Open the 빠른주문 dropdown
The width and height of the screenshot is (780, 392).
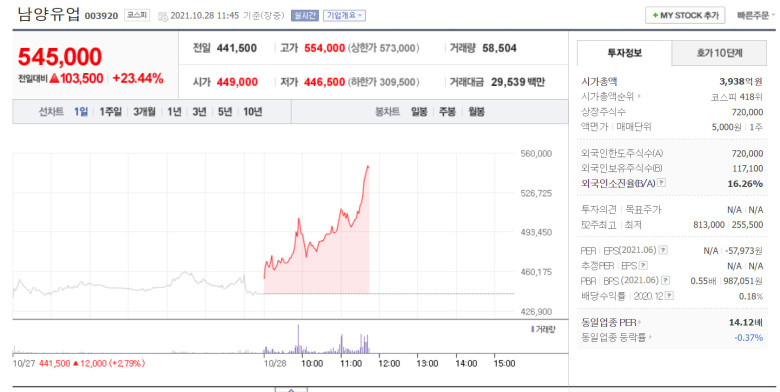756,15
